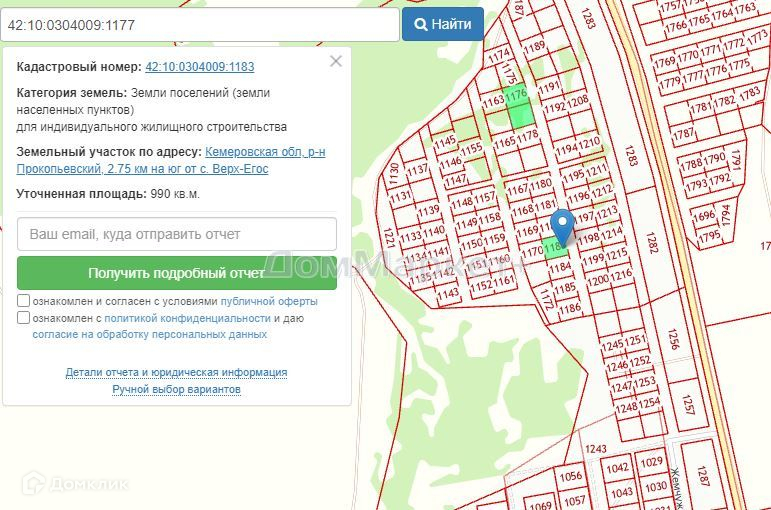Open согласие на обработку персональных данных link
The image size is (771, 510).
click(149, 334)
